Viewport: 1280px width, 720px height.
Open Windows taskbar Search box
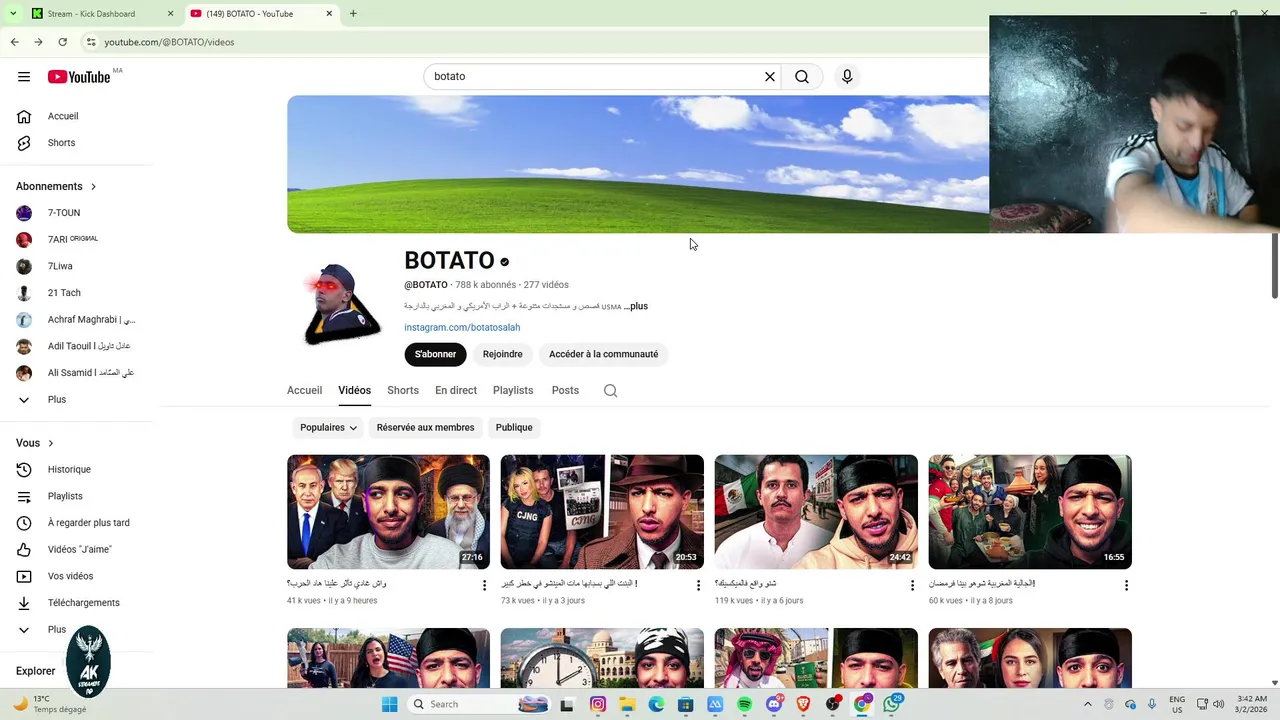(481, 704)
